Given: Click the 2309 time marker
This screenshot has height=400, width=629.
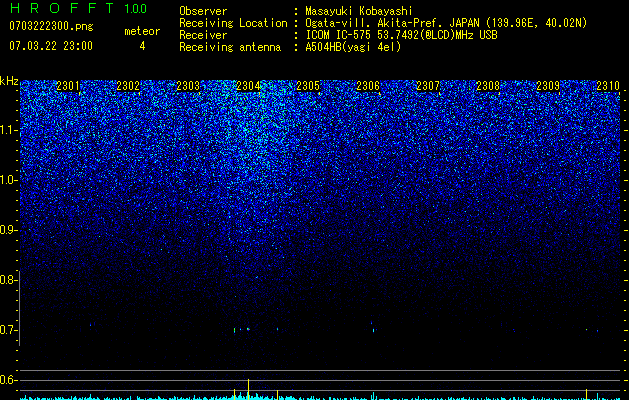Looking at the screenshot, I should click(548, 86).
